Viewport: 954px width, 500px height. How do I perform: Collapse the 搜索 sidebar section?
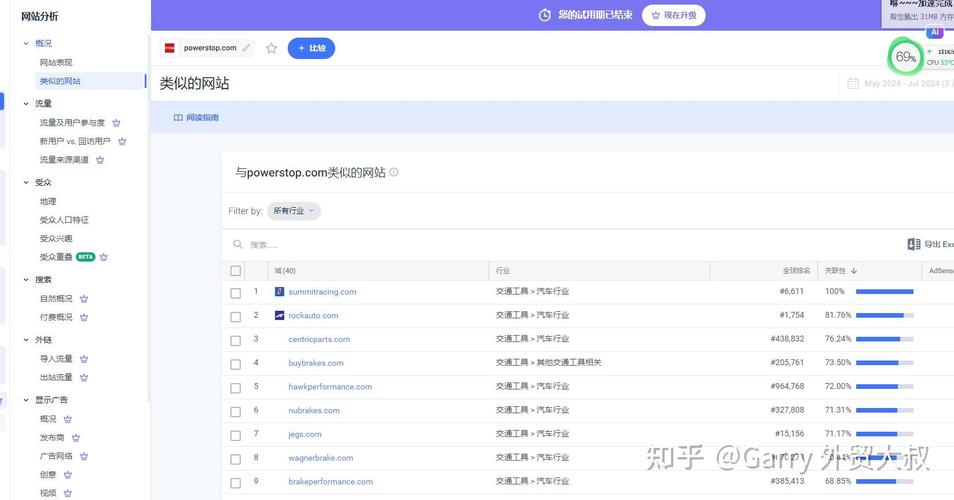[26, 279]
